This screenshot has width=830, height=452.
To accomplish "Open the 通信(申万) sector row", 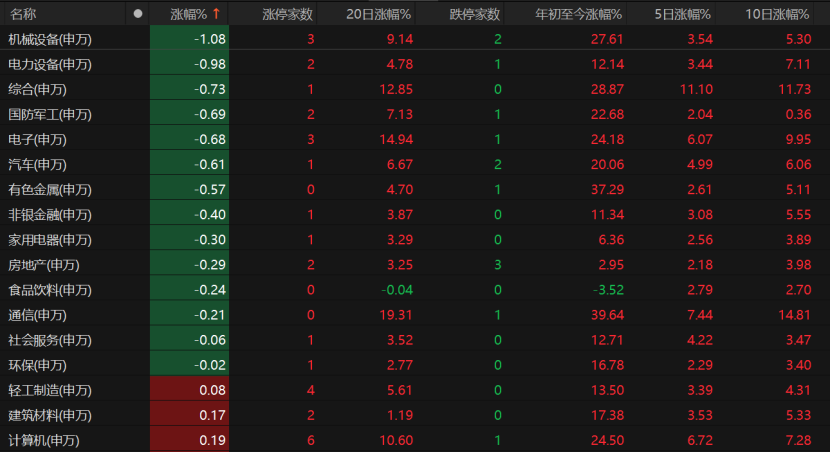I will click(x=37, y=314).
